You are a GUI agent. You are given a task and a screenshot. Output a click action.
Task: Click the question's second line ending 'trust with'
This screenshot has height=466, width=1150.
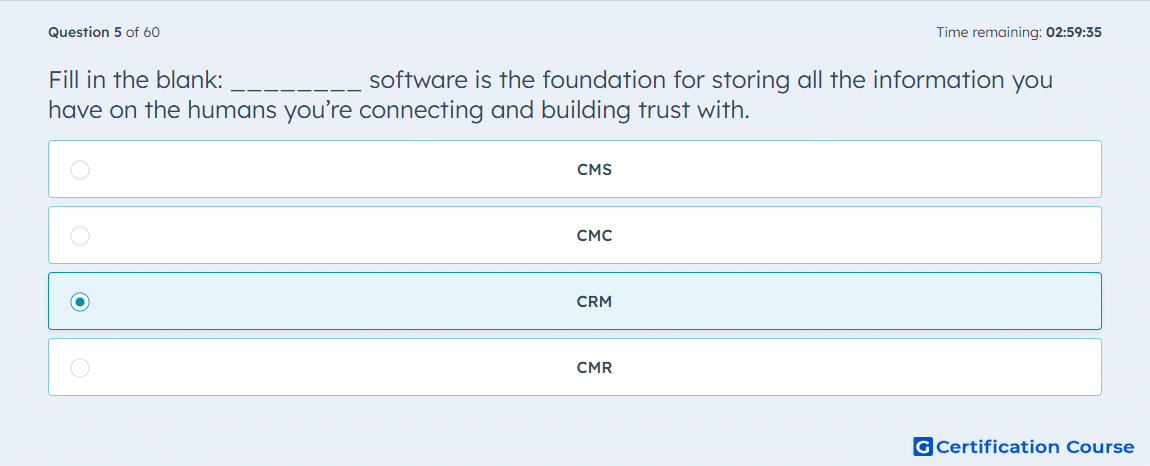tap(400, 110)
